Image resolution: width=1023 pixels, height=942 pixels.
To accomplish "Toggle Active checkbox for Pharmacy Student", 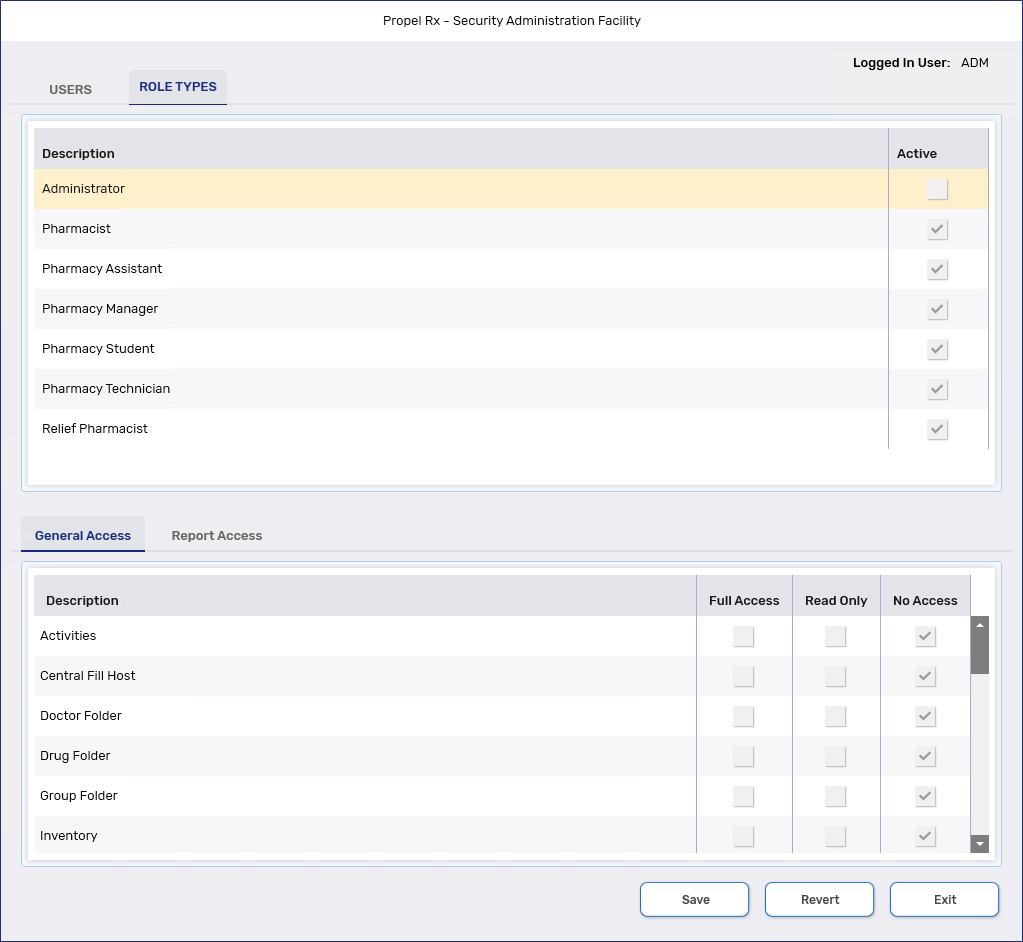I will click(937, 349).
